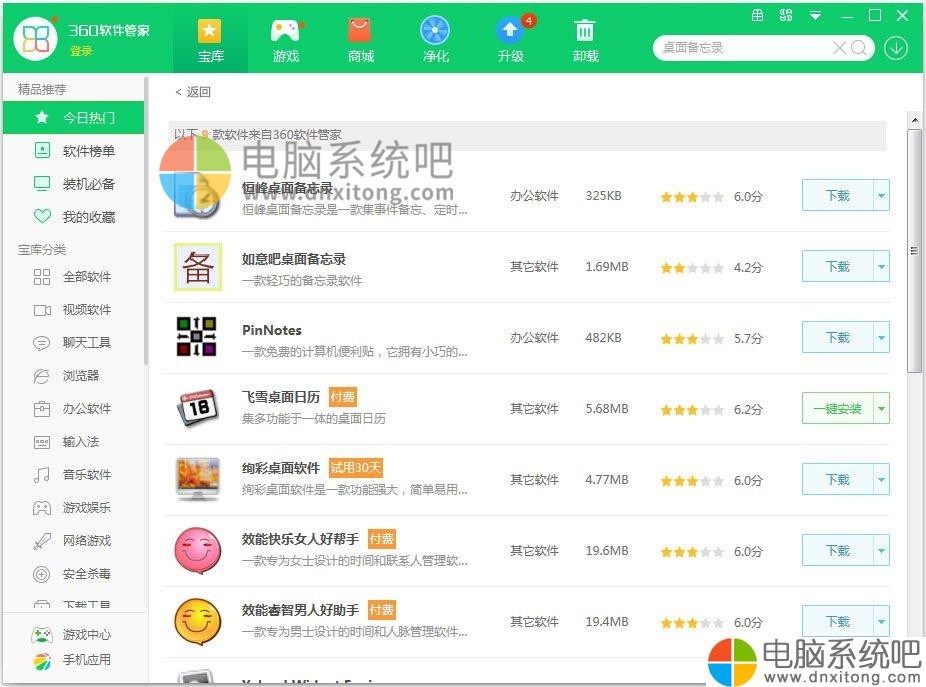Select the 全部软件 category
926x687 pixels.
pos(73,276)
